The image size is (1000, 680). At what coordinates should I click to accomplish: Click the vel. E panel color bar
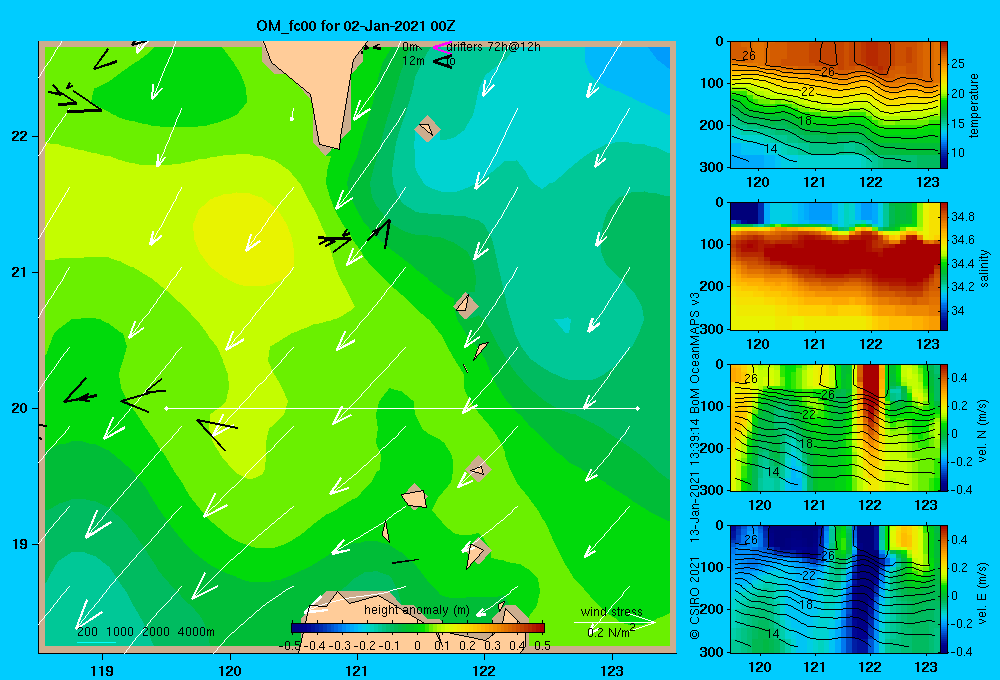pos(944,589)
